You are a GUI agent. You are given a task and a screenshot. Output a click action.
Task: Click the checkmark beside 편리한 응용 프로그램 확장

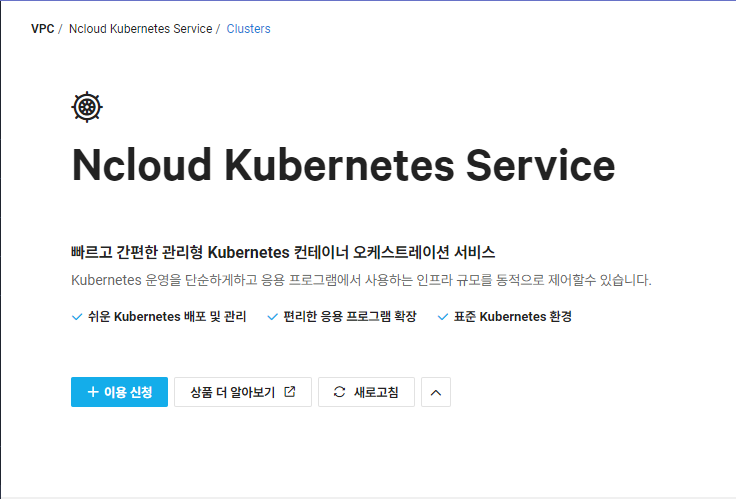point(272,317)
